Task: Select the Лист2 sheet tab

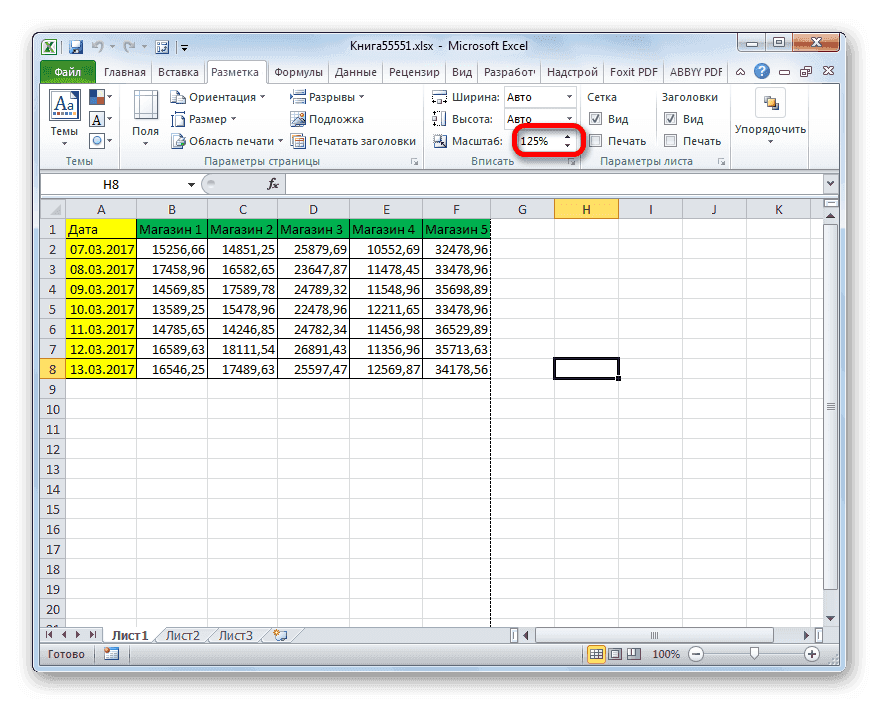Action: (183, 634)
